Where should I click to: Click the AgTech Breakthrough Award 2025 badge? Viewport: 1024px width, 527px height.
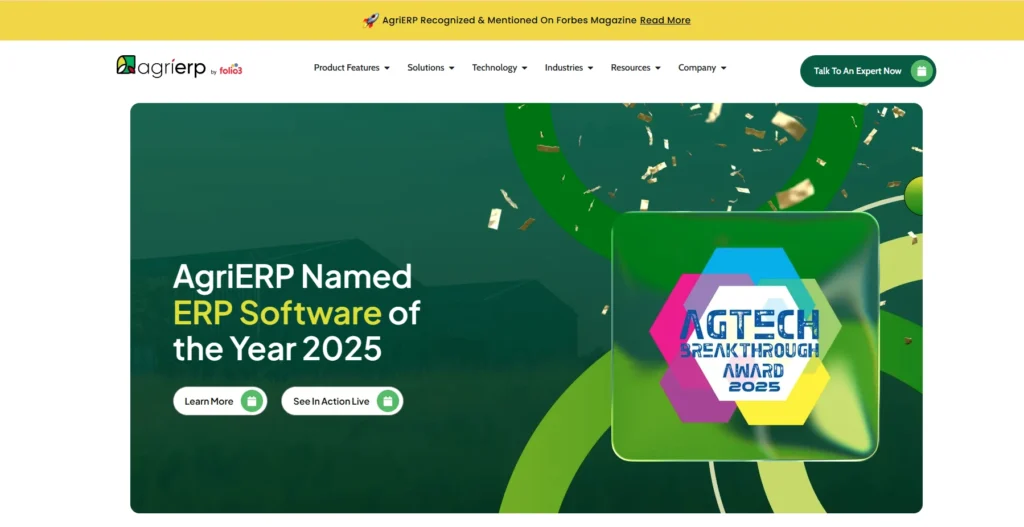pyautogui.click(x=745, y=336)
